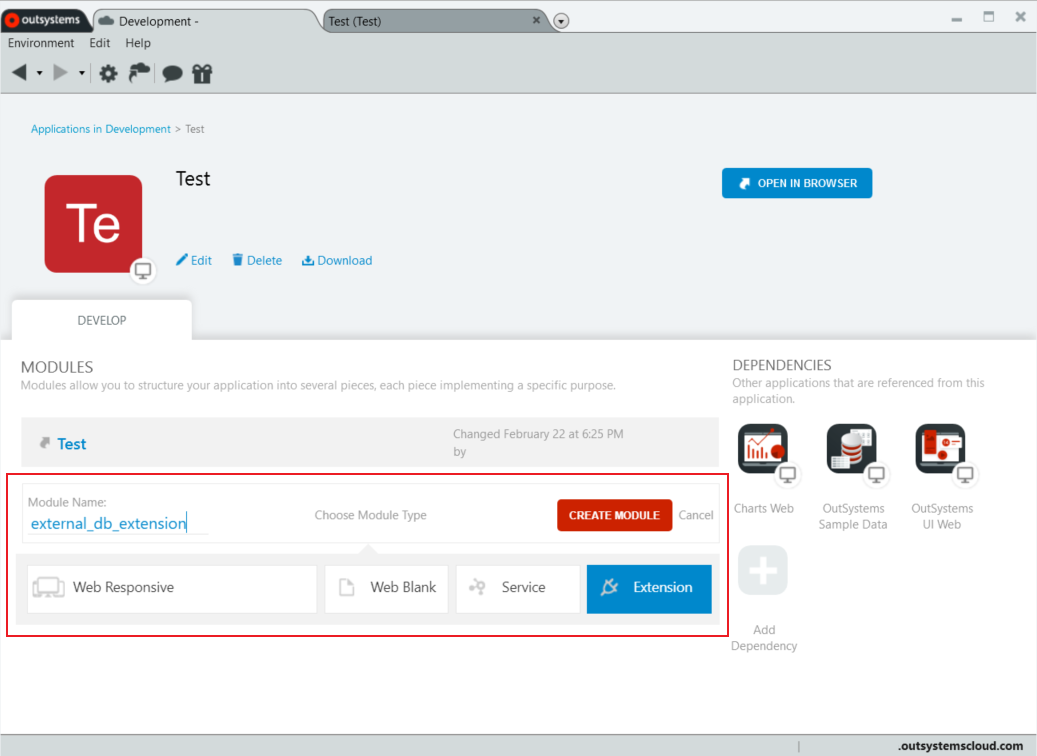Open Environment settings via the gear icon
The height and width of the screenshot is (756, 1037).
coord(108,73)
